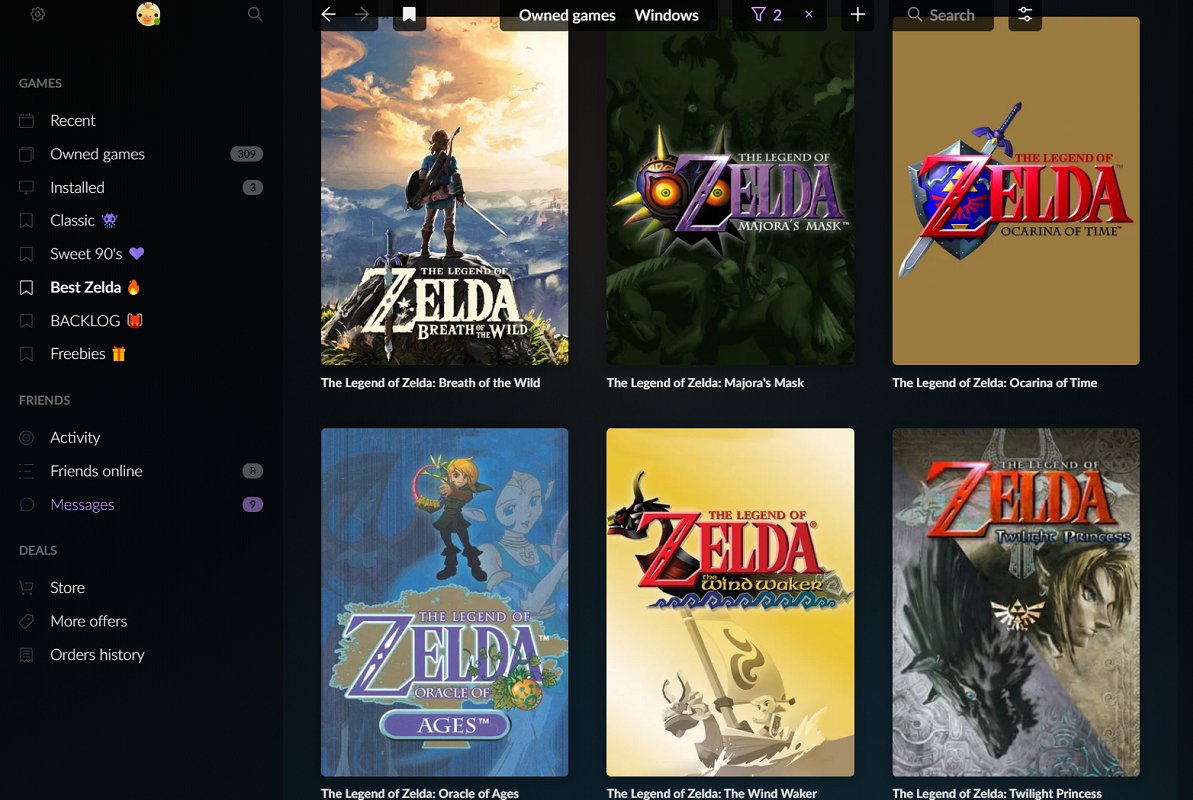Click the Recent calendar icon
This screenshot has width=1193, height=800.
(27, 120)
